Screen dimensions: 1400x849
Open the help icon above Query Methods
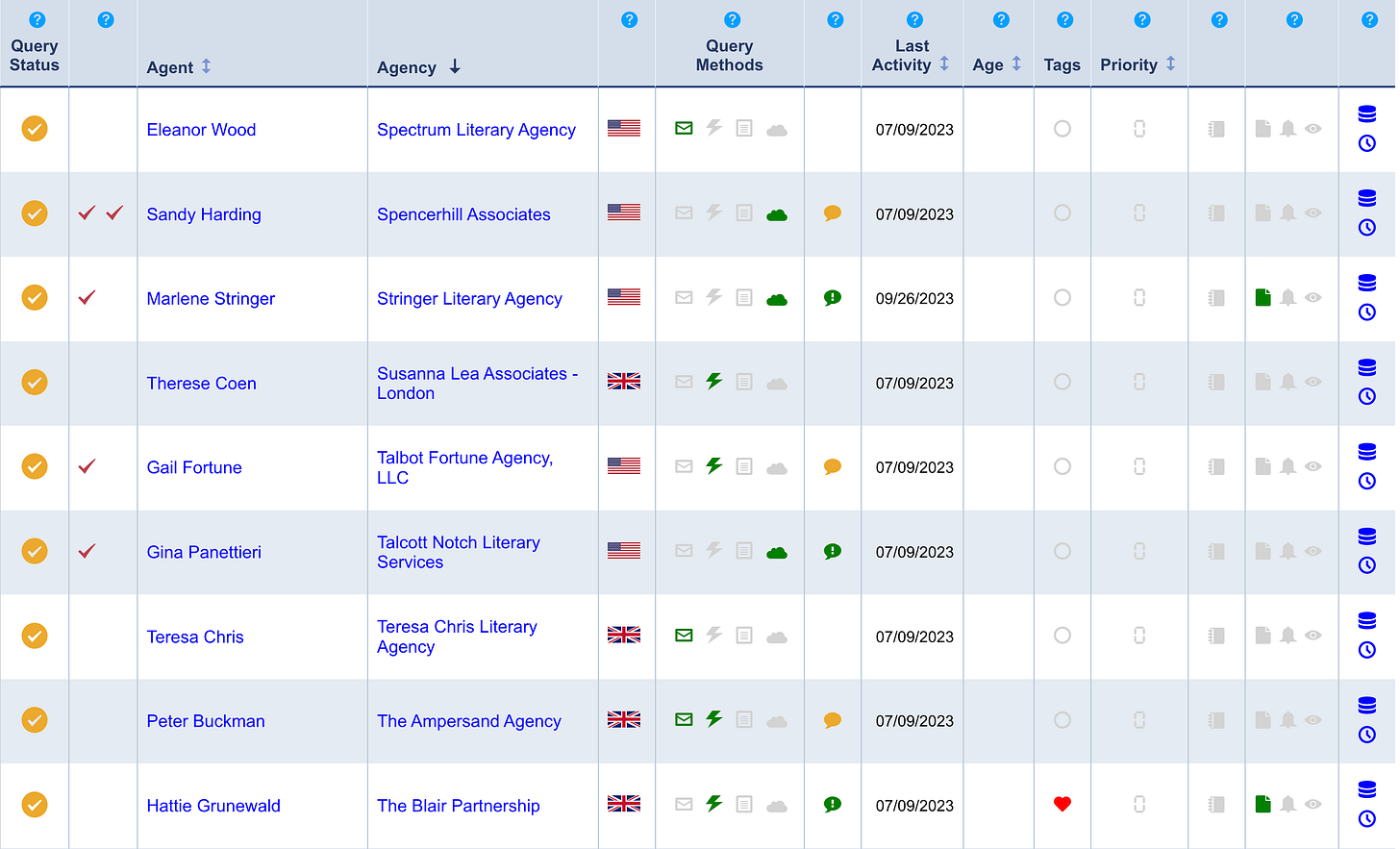click(732, 19)
